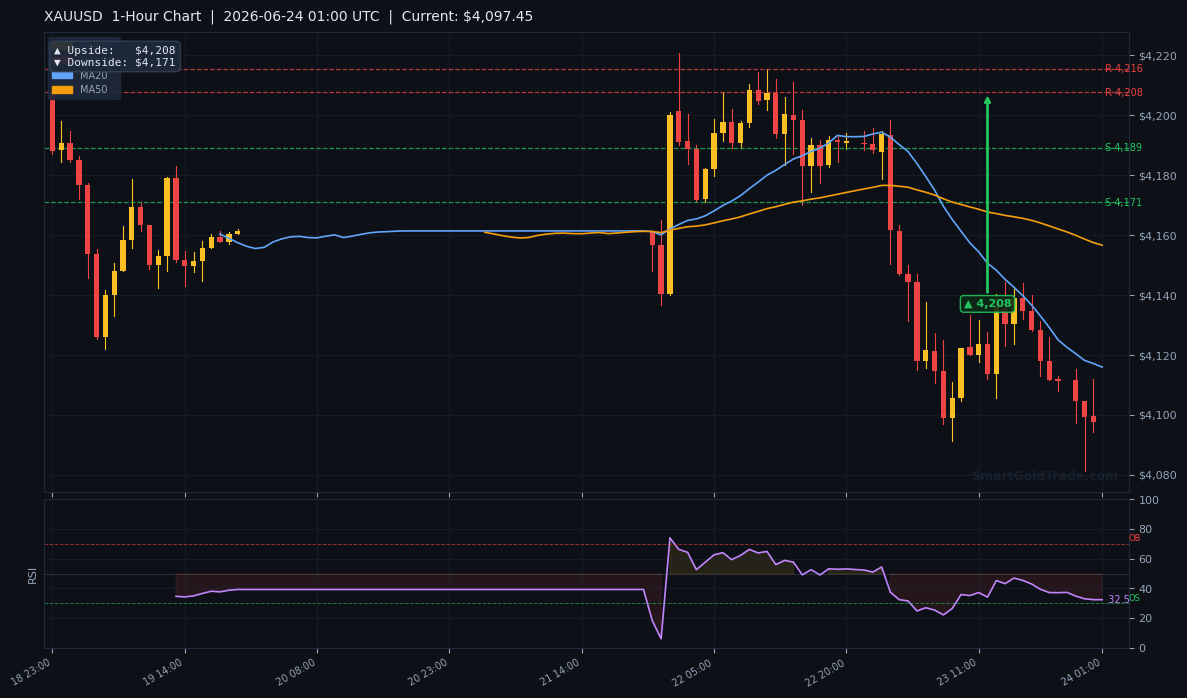Click the 22 05:00 time axis label
This screenshot has height=698, width=1187.
click(x=693, y=670)
